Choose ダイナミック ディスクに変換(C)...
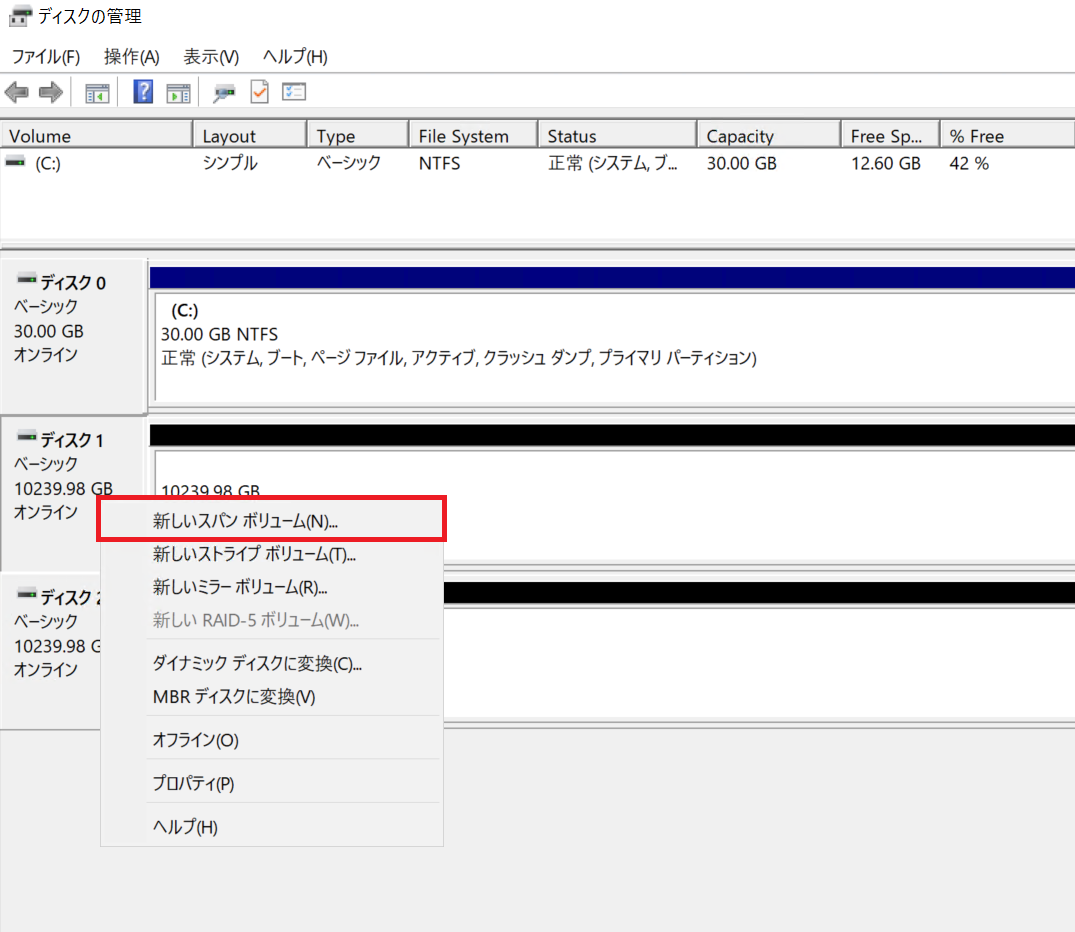Image resolution: width=1075 pixels, height=932 pixels. coord(271,663)
